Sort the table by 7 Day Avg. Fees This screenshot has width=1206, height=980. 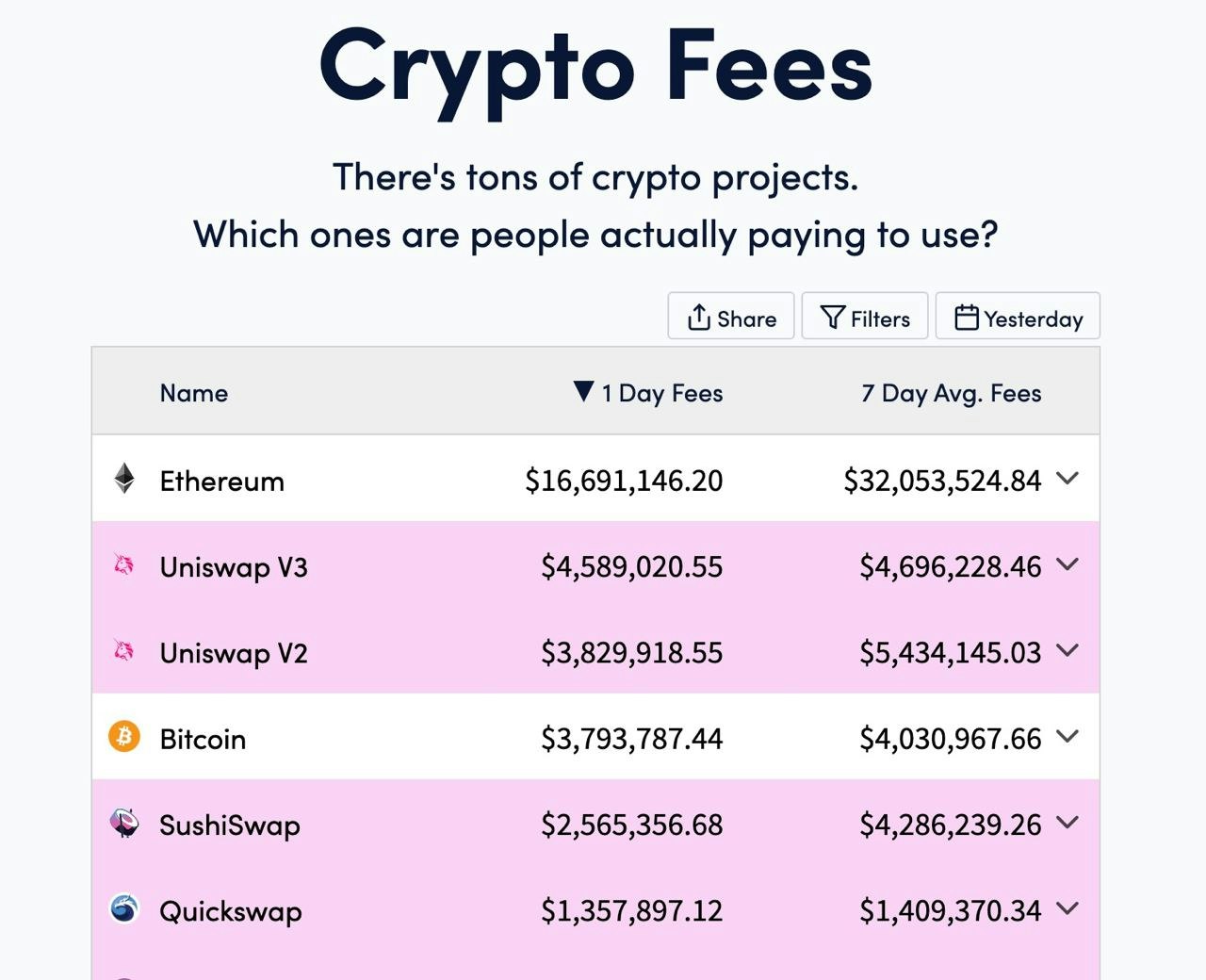pos(951,393)
